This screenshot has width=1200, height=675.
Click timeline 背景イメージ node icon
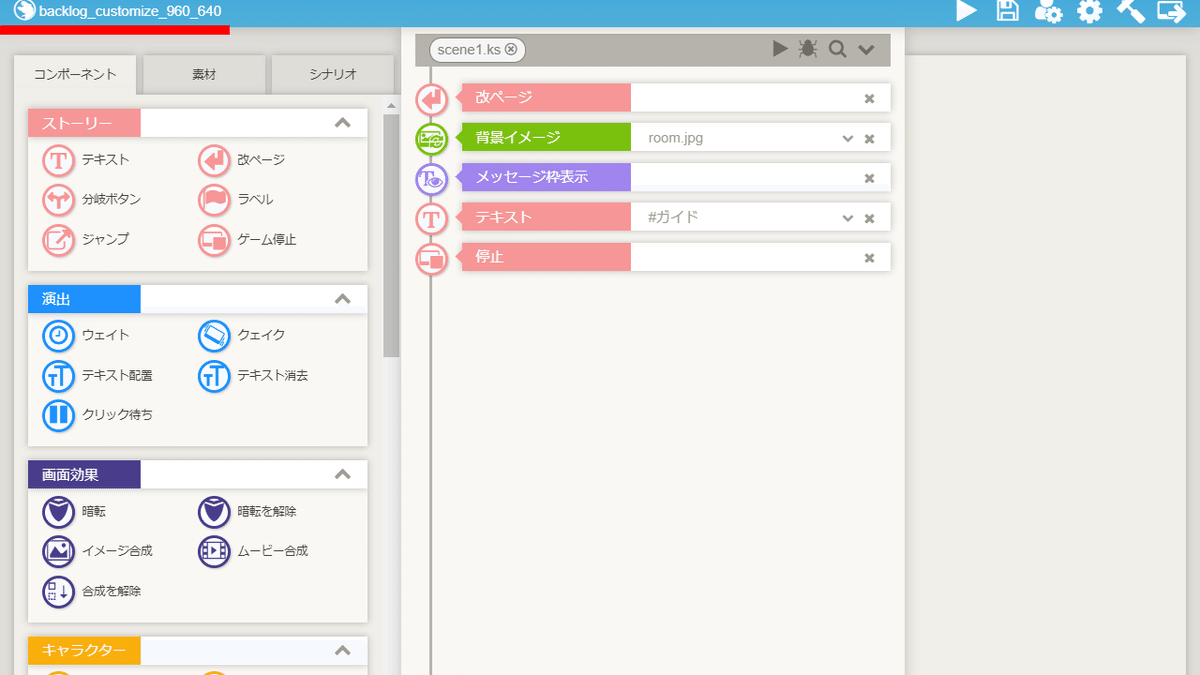coord(432,138)
